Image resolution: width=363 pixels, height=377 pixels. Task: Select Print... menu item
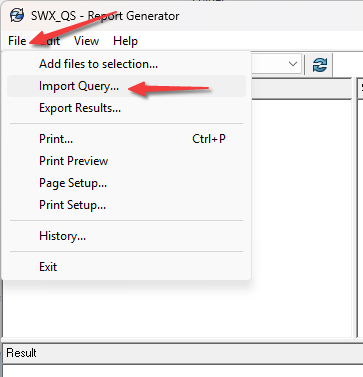(126, 139)
